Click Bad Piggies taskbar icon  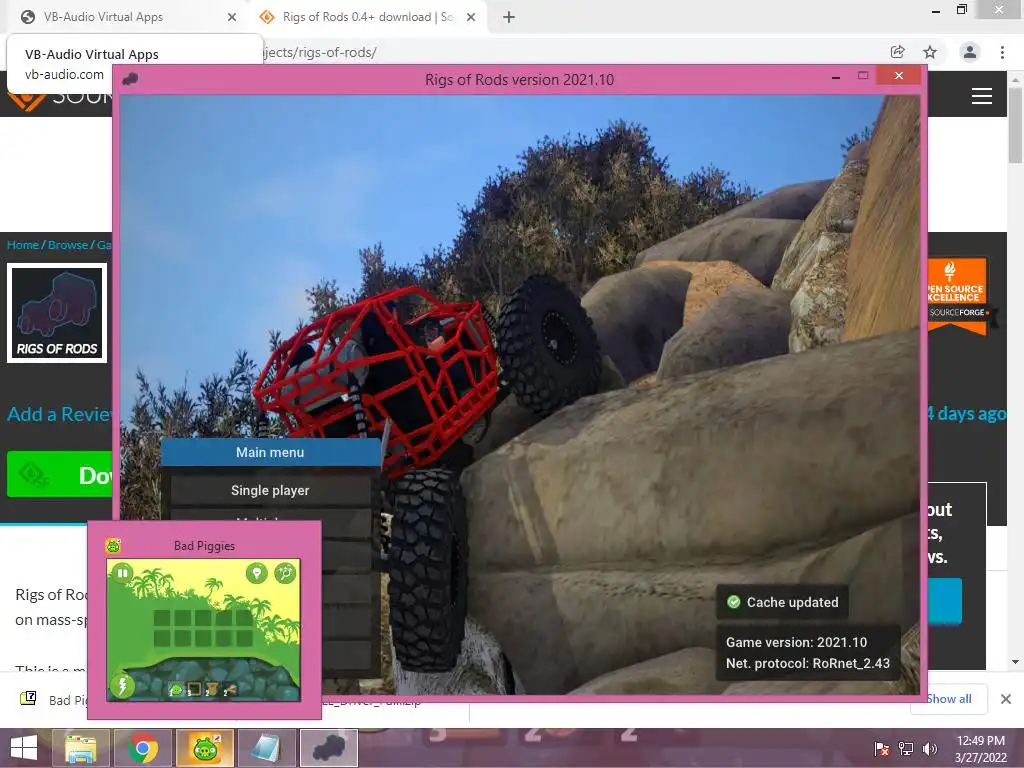(x=204, y=748)
